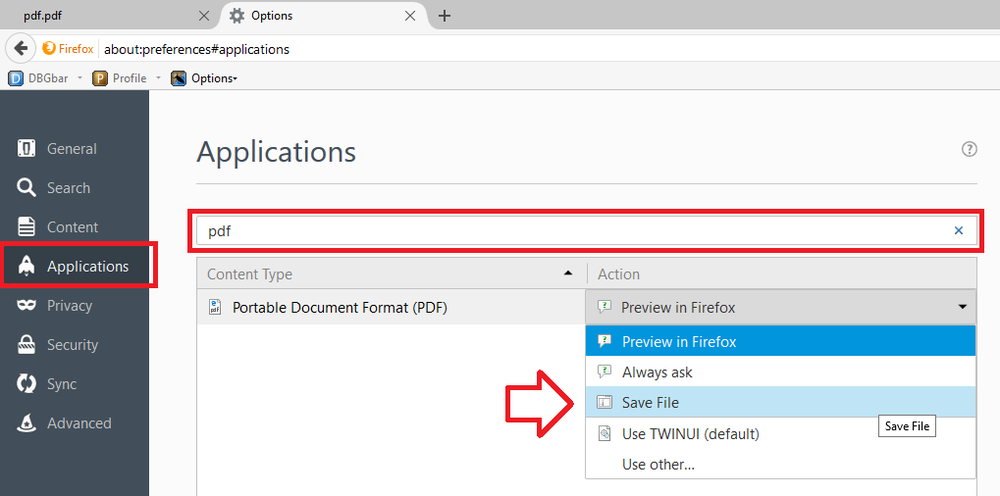Sort by Content Type column header
The height and width of the screenshot is (496, 1000).
(x=391, y=274)
